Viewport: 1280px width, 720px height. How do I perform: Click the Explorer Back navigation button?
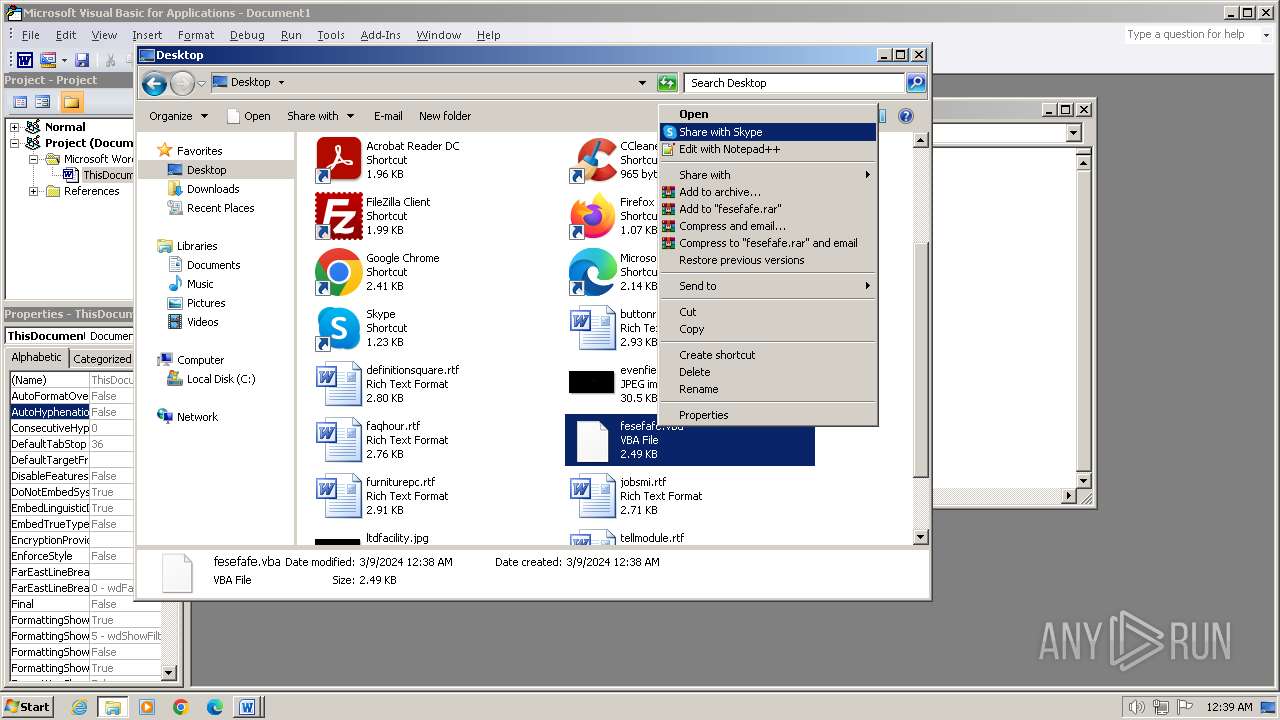click(x=154, y=84)
